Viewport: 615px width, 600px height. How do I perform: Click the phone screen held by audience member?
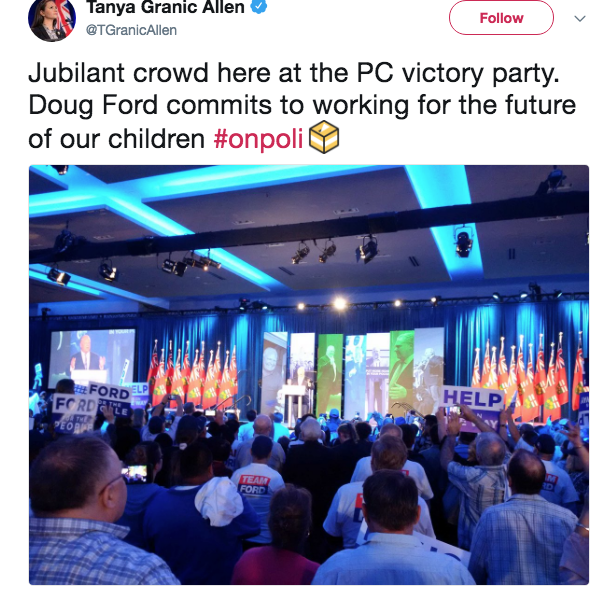click(135, 473)
